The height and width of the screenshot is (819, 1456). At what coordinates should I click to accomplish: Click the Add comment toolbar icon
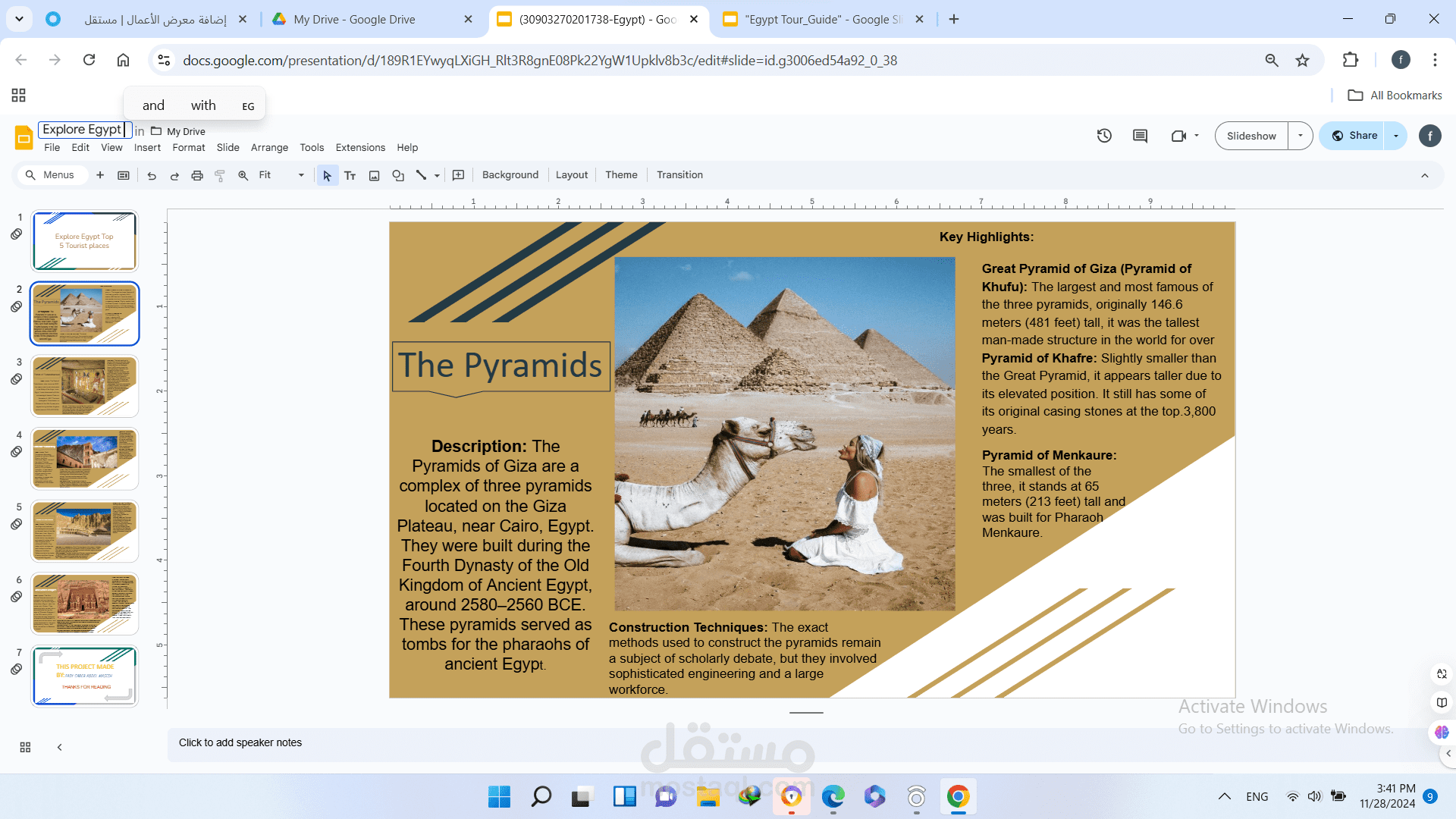pyautogui.click(x=459, y=175)
